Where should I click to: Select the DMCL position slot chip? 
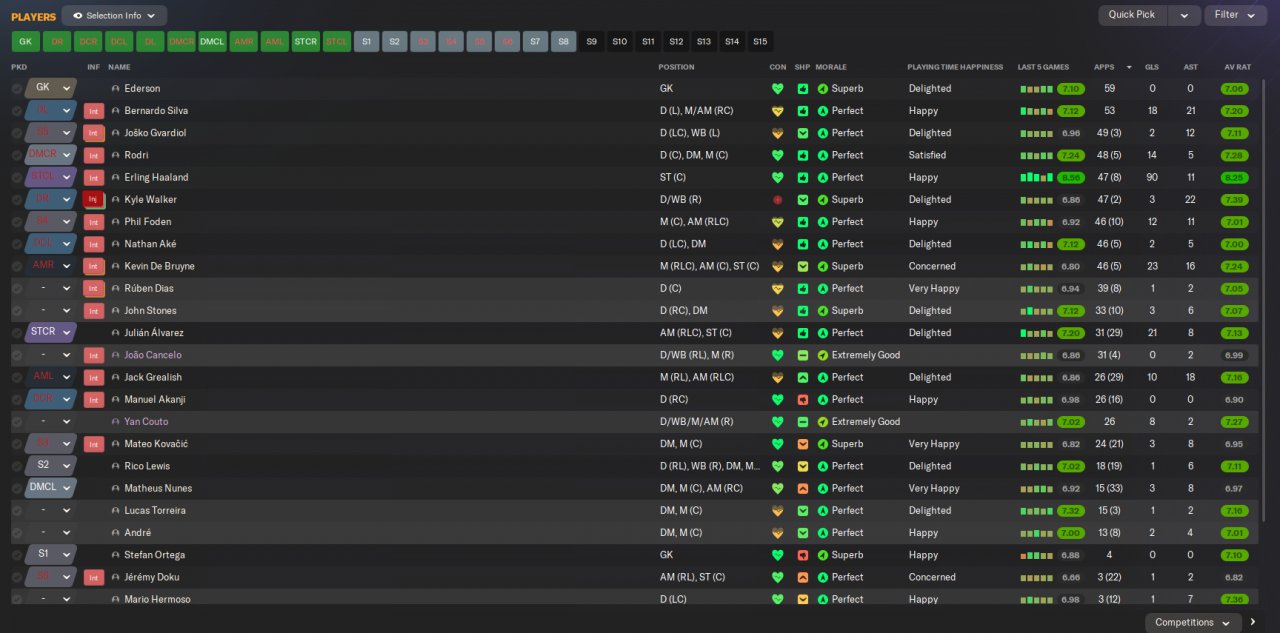click(212, 42)
